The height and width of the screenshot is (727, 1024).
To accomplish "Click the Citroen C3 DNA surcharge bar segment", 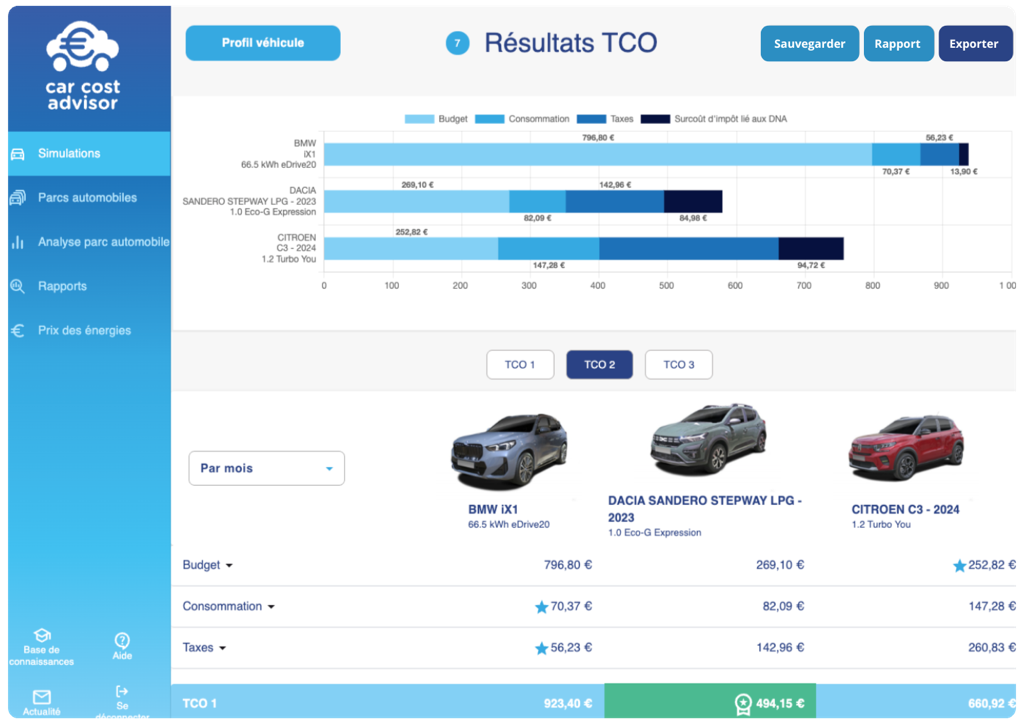I will (811, 249).
